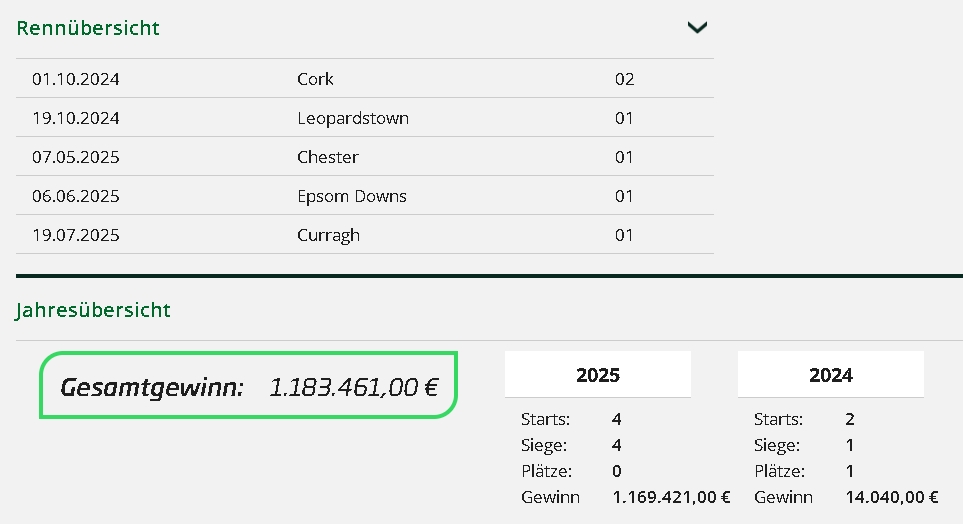Click the 19.07.2025 race date
The height and width of the screenshot is (524, 963).
click(76, 235)
